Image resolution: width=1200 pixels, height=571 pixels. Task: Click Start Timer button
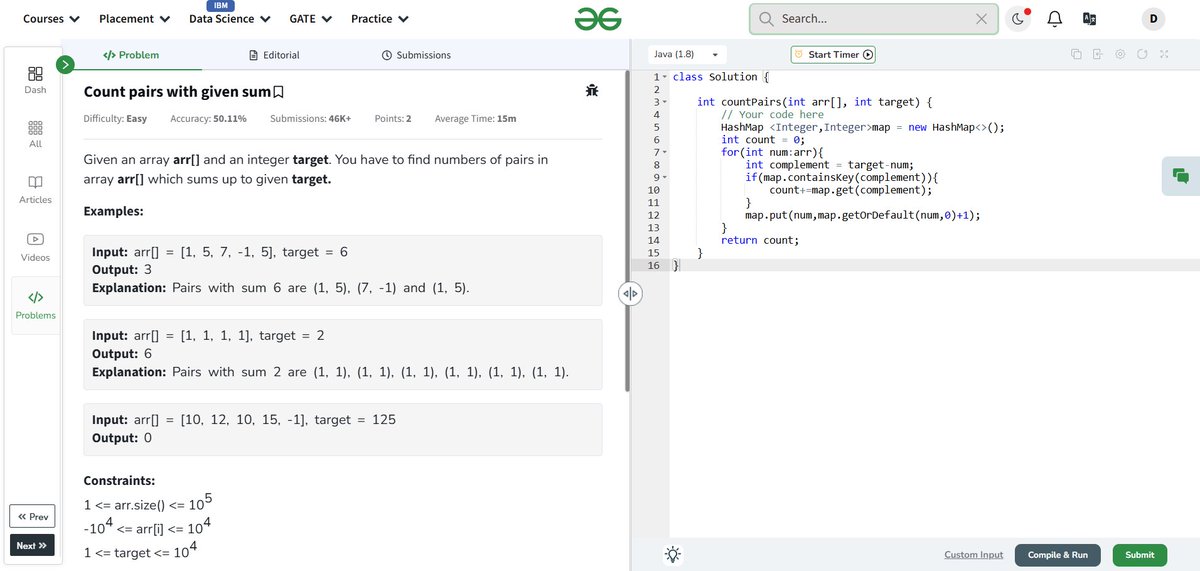click(833, 55)
